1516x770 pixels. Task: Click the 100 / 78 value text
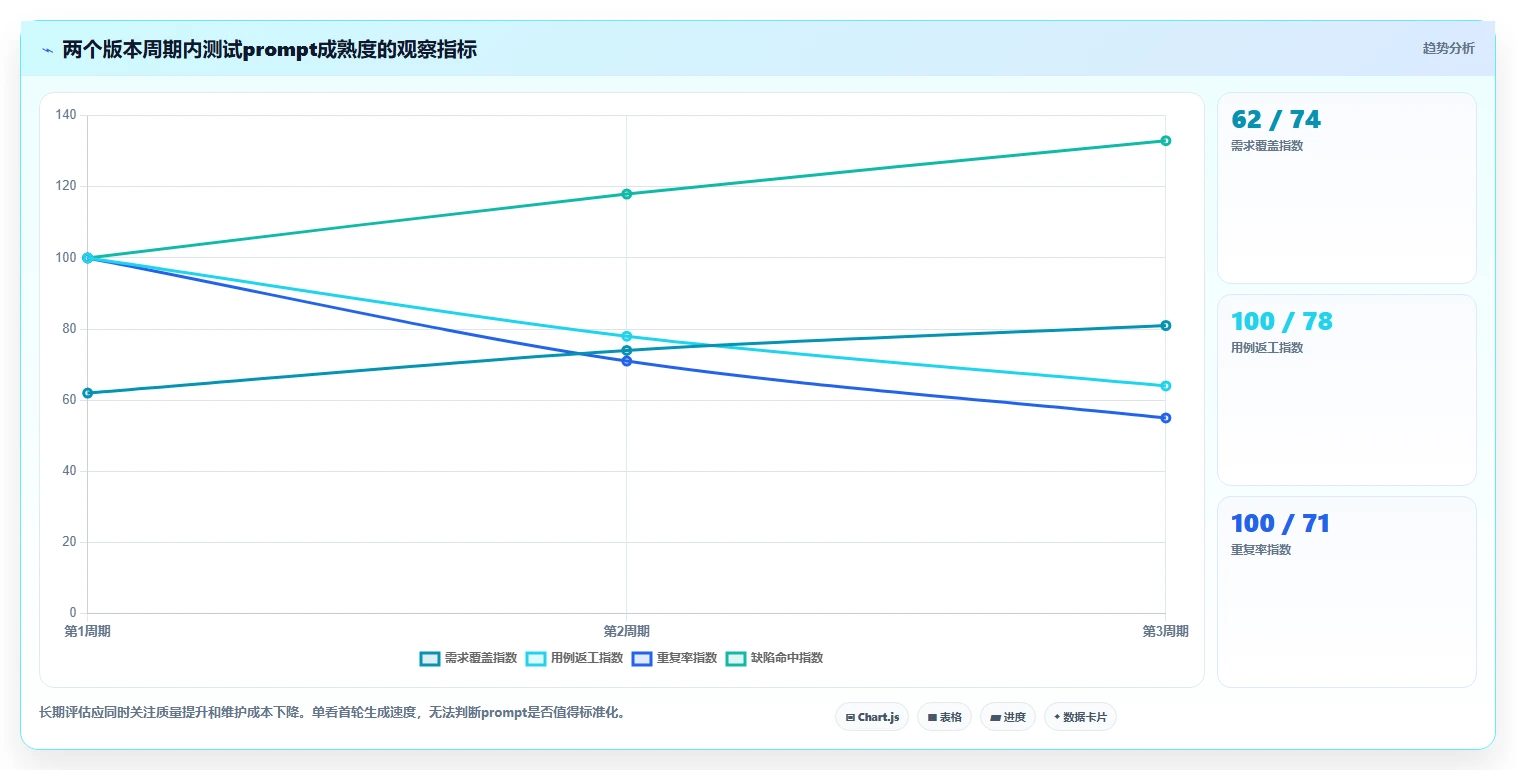point(1282,322)
